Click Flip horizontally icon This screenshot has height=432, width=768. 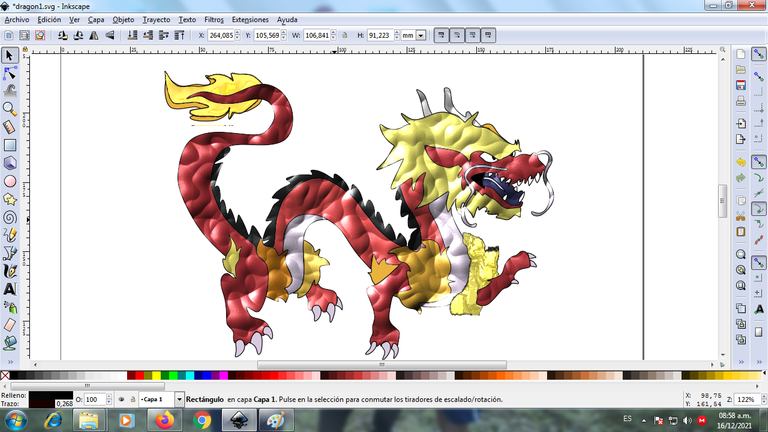94,35
